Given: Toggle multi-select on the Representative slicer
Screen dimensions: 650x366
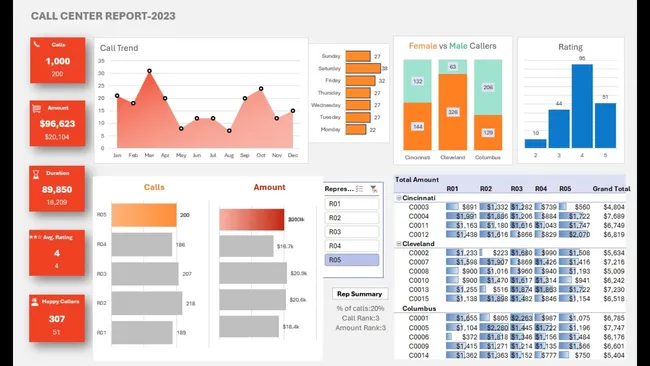Looking at the screenshot, I should [359, 189].
